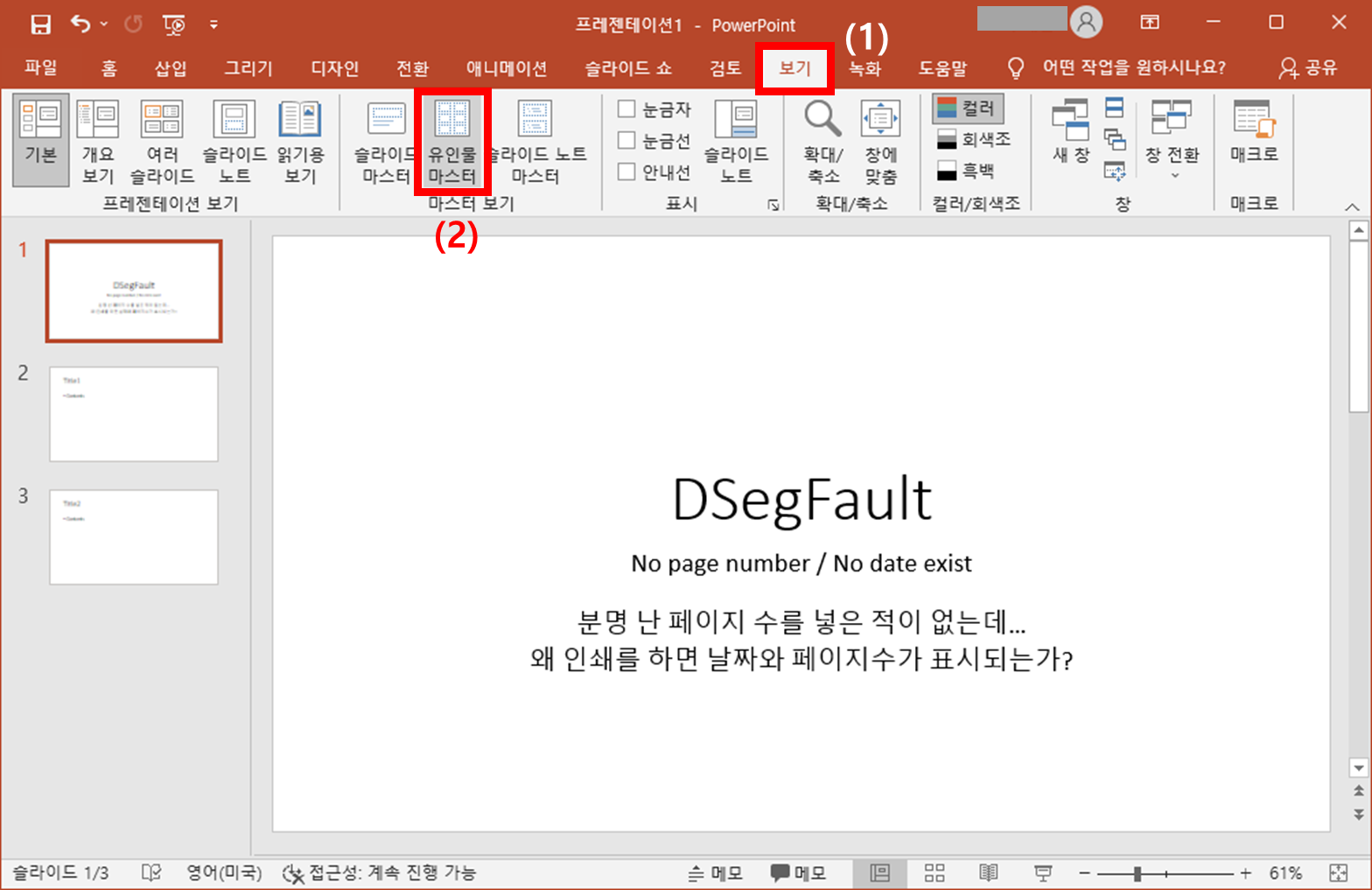Undo the last action

[80, 24]
